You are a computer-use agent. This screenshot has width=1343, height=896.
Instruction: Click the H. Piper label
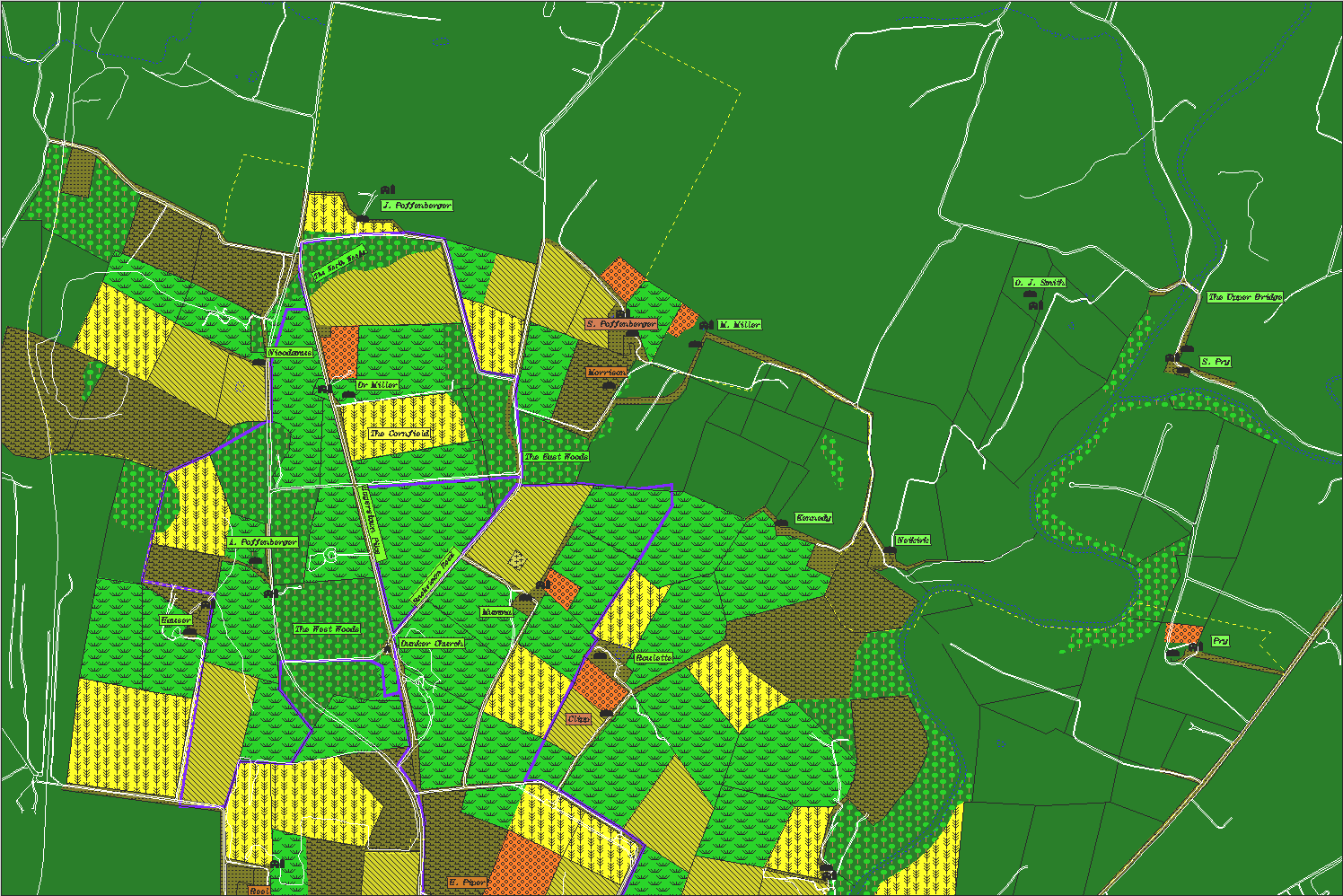(468, 883)
